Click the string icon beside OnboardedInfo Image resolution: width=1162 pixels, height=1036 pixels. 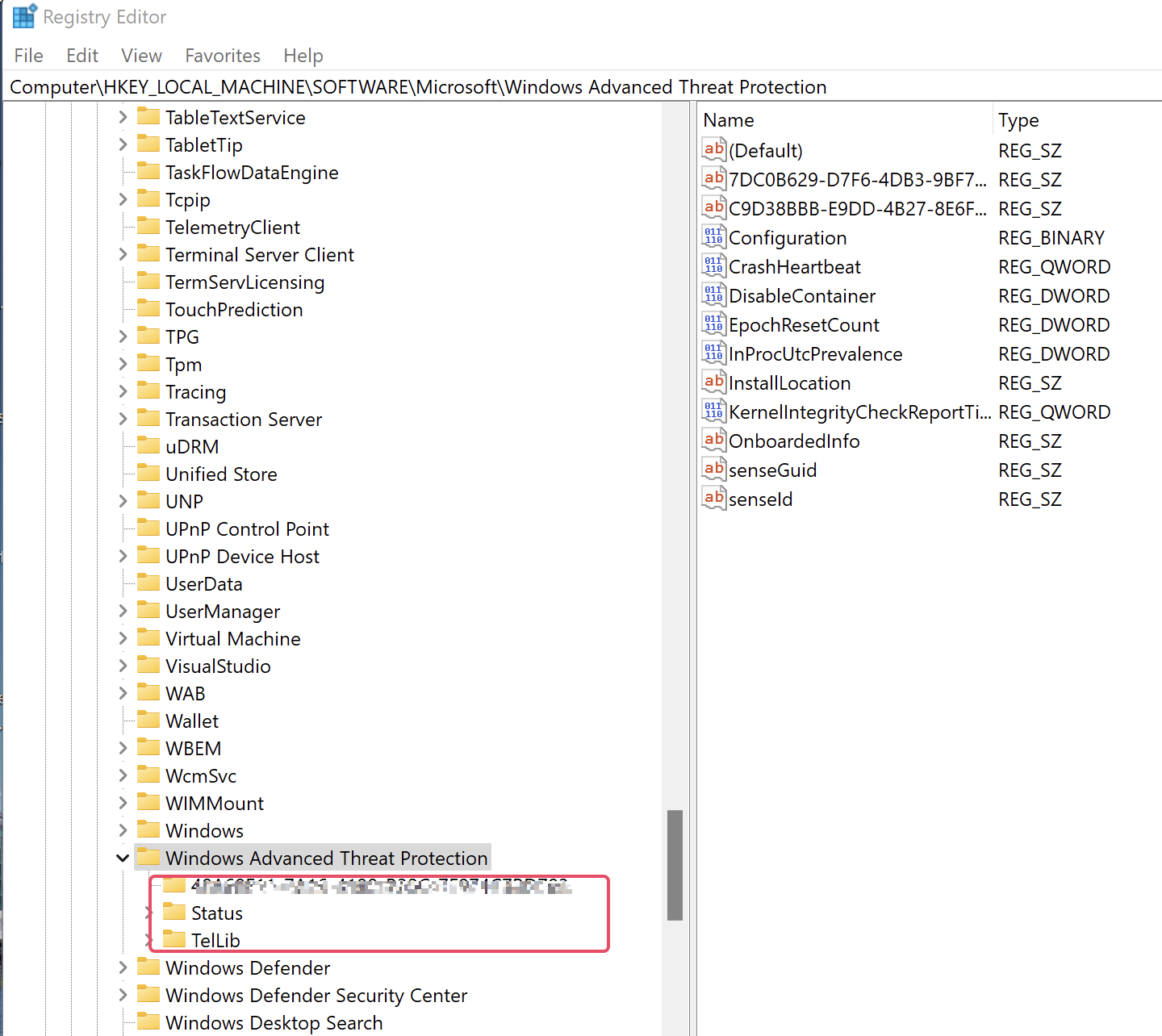coord(713,440)
